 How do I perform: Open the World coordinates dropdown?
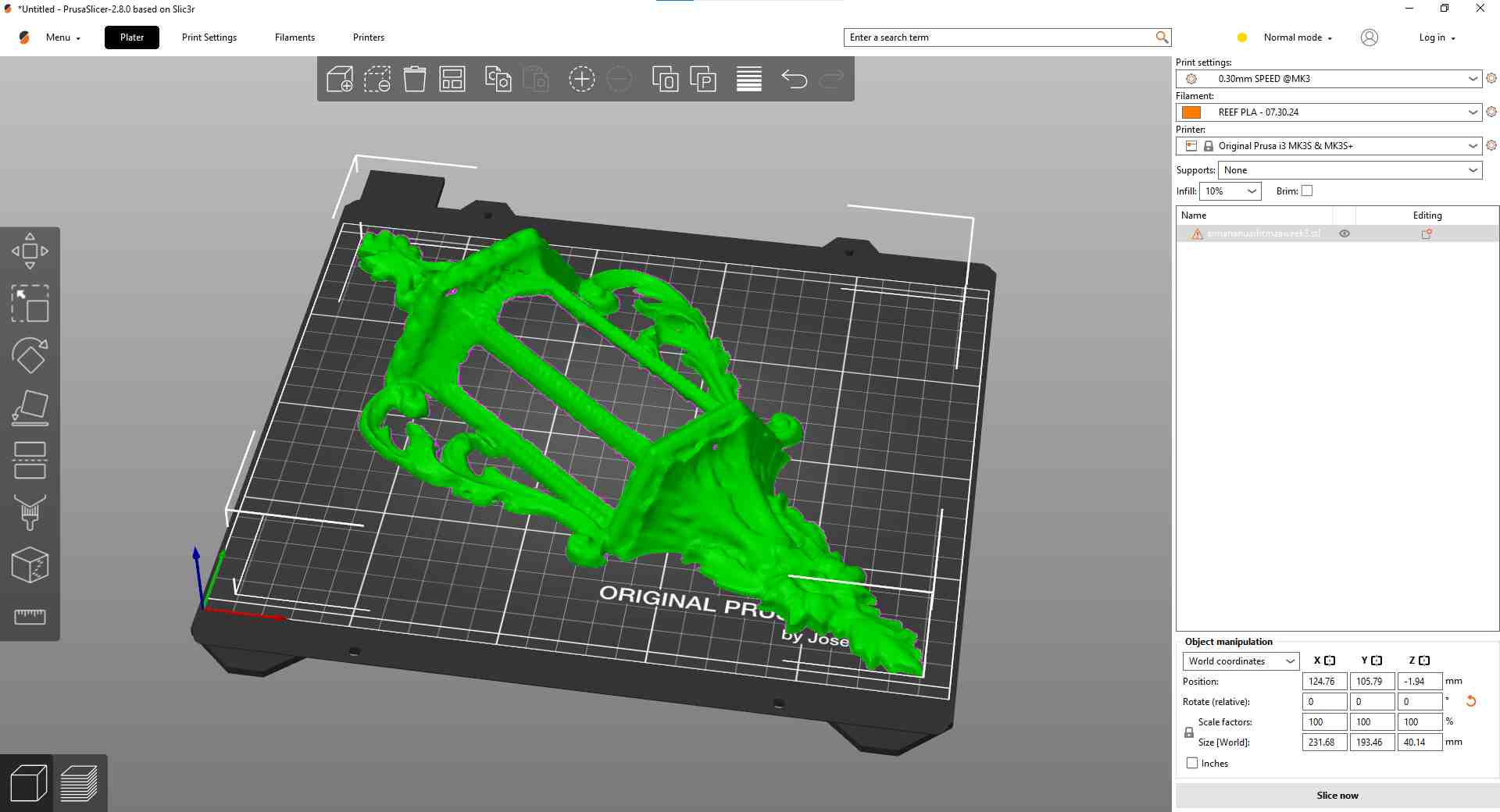tap(1241, 661)
